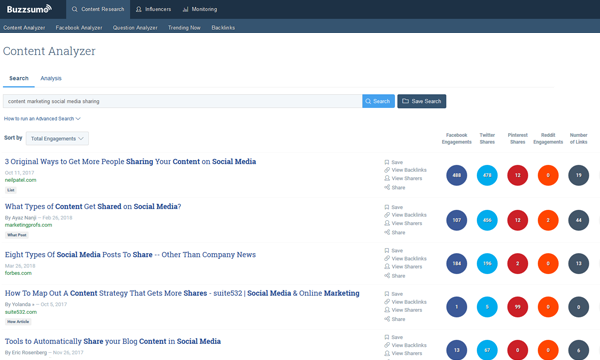
Task: View Sharers for neilpatel.com article
Action: tap(403, 178)
